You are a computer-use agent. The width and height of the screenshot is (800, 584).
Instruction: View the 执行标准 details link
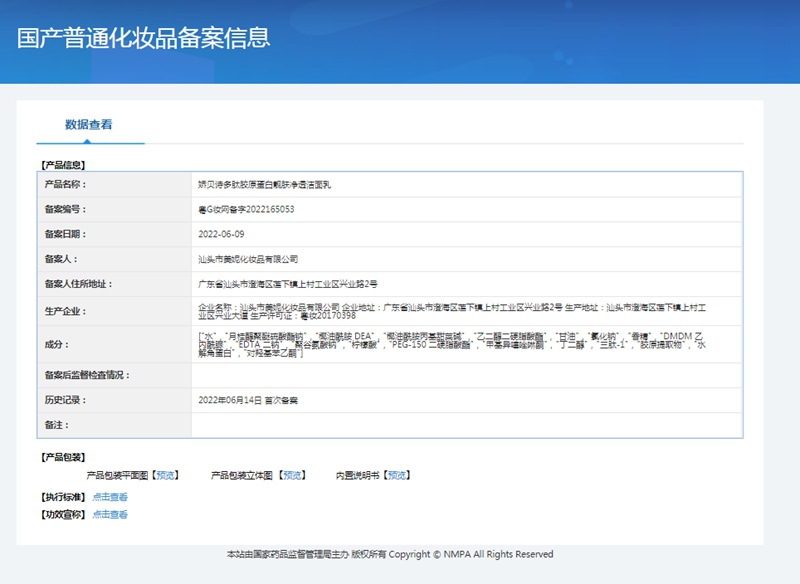(x=110, y=497)
